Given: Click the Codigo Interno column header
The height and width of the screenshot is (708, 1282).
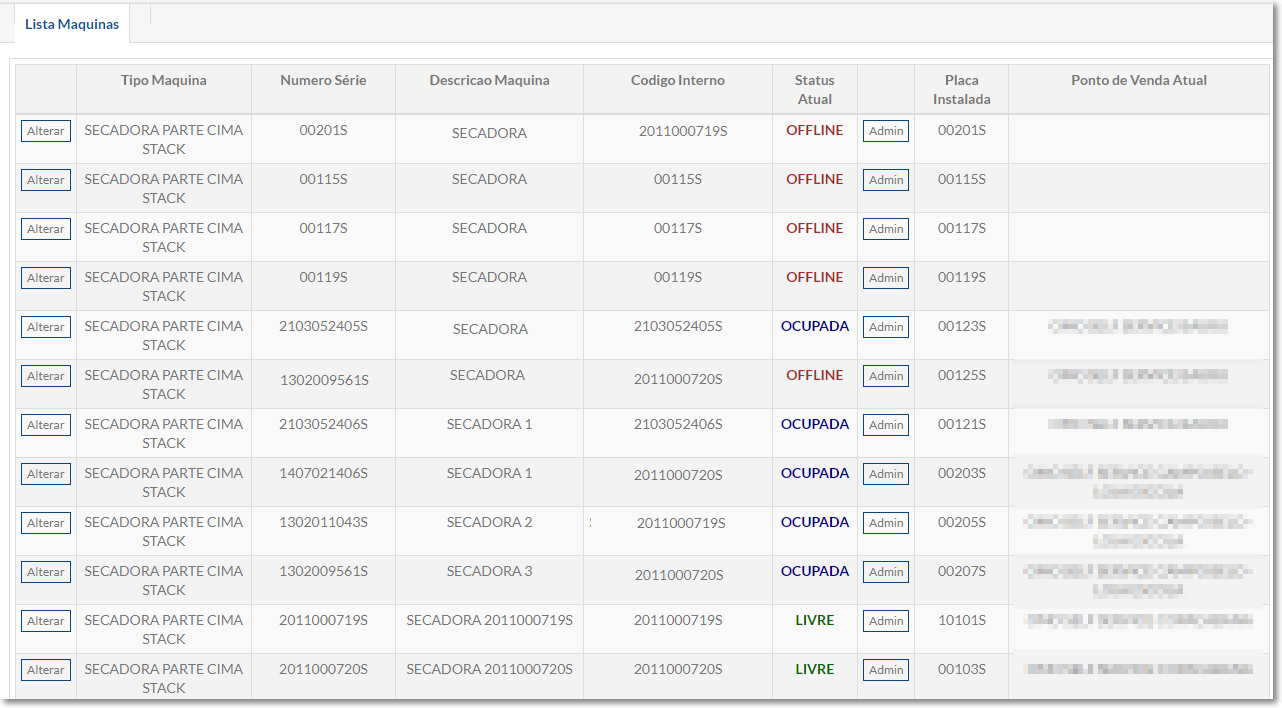Looking at the screenshot, I should (677, 81).
